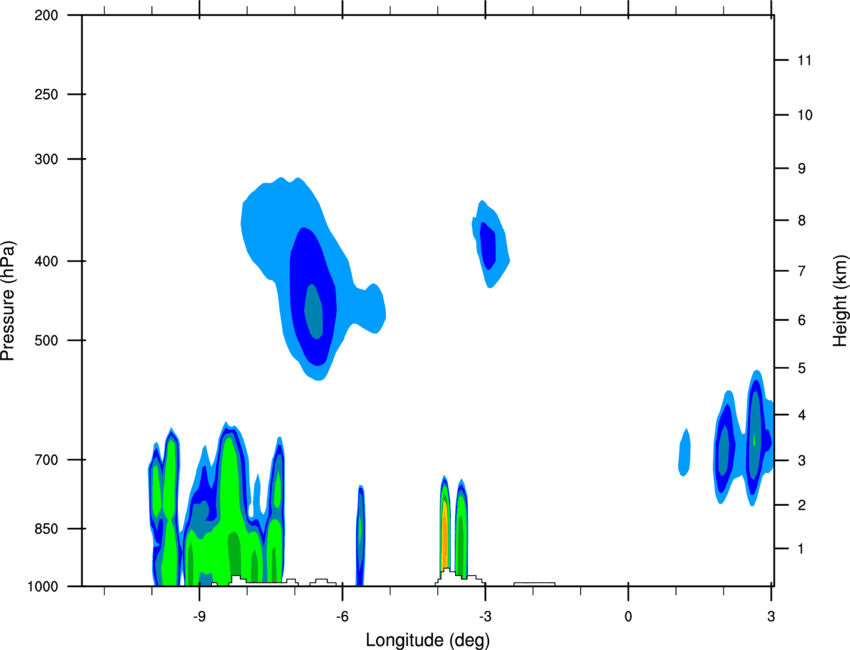Pick the -9 longitude tick label
Viewport: 850px width, 650px height.
pyautogui.click(x=199, y=616)
